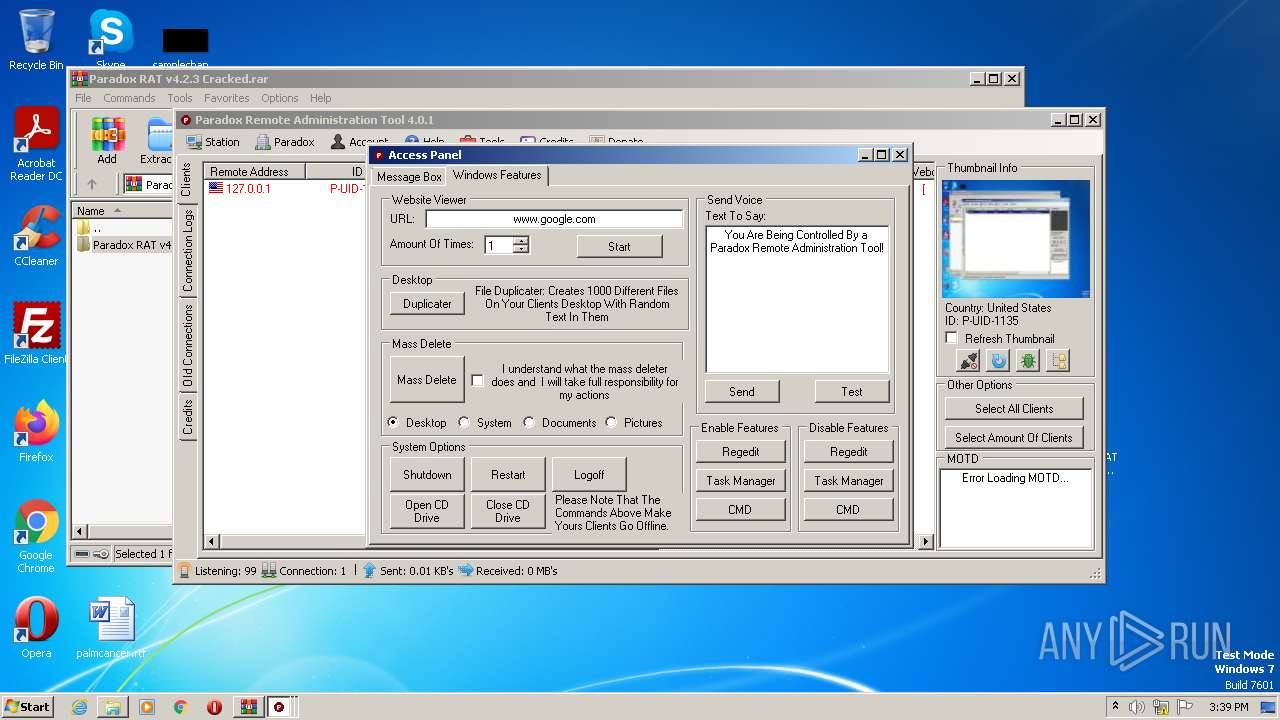Open Acrobat Reader DC desktop shortcut
This screenshot has width=1280, height=720.
(36, 145)
